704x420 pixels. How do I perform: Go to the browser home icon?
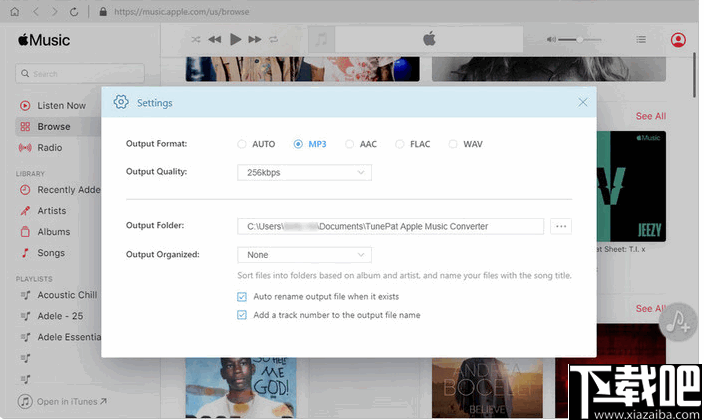pos(15,12)
